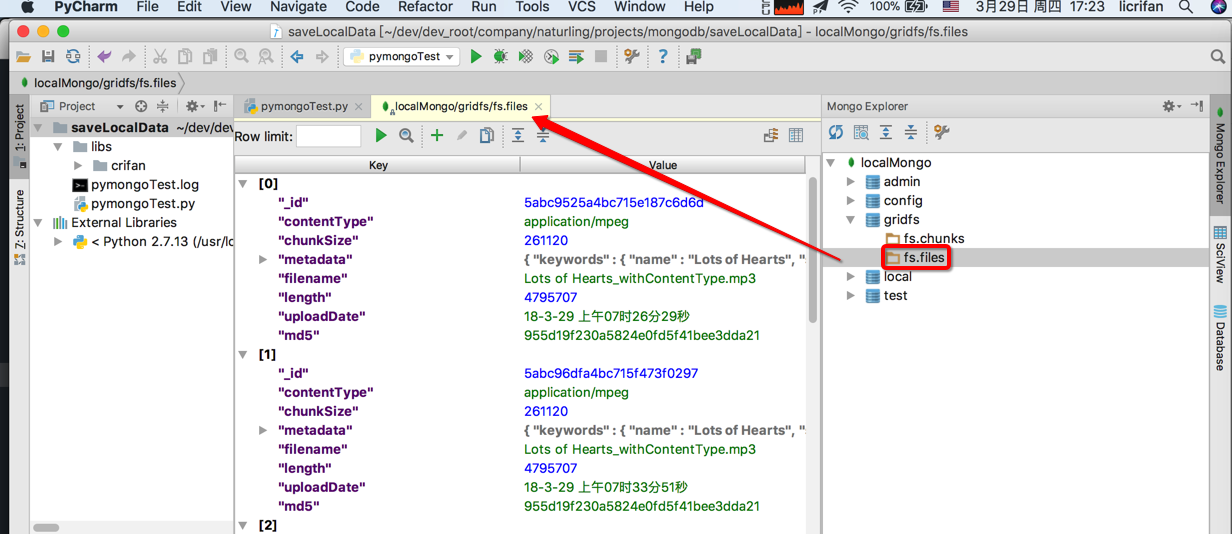Open the pymongoTest run configuration dropdown
Image resolution: width=1232 pixels, height=534 pixels.
point(402,57)
